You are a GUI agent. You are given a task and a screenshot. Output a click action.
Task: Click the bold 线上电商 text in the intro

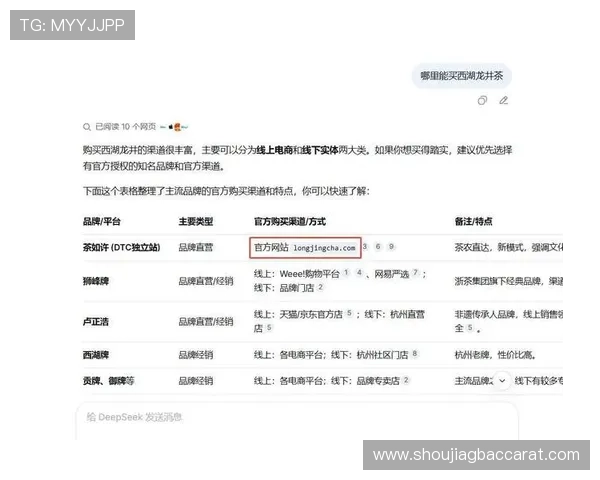[x=275, y=150]
